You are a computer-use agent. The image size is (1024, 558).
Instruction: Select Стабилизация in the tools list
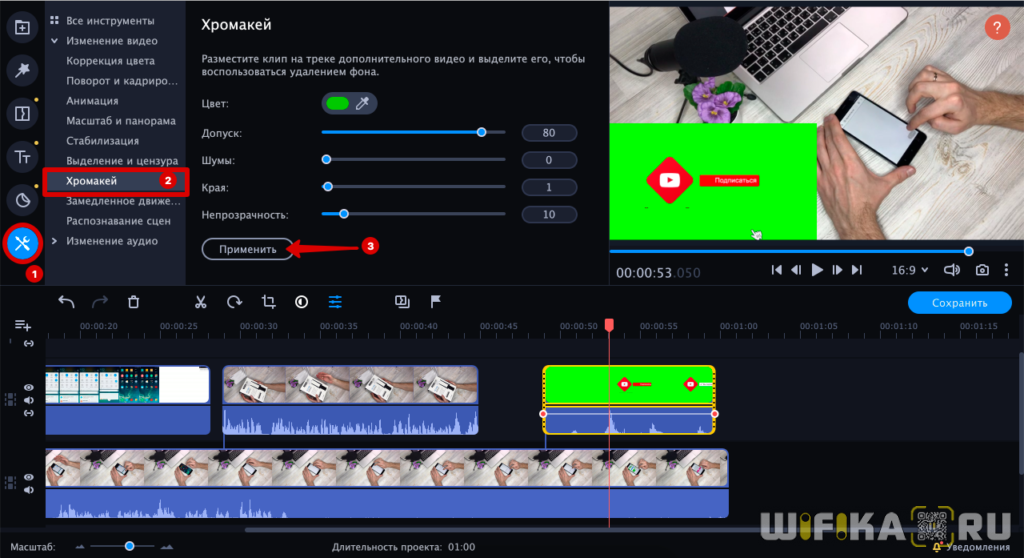pos(102,141)
